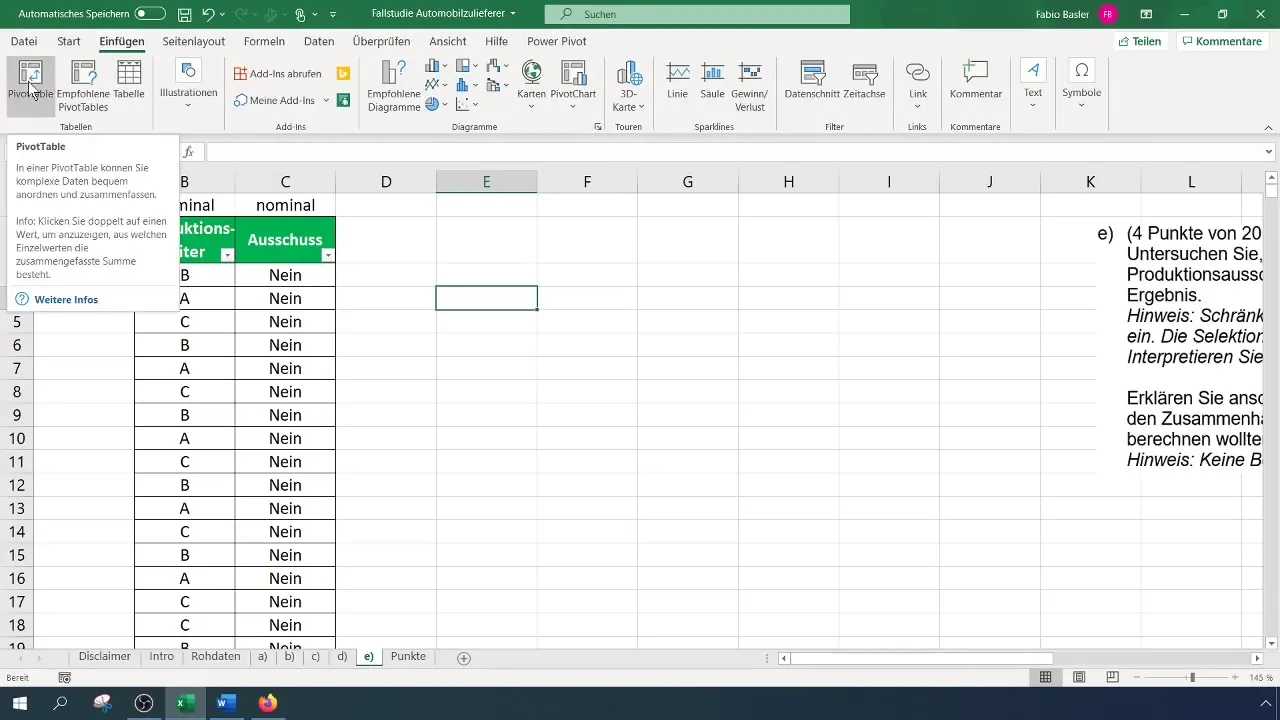Open the Produktionsleiter column filter dropdown
1280x720 pixels.
(x=227, y=256)
